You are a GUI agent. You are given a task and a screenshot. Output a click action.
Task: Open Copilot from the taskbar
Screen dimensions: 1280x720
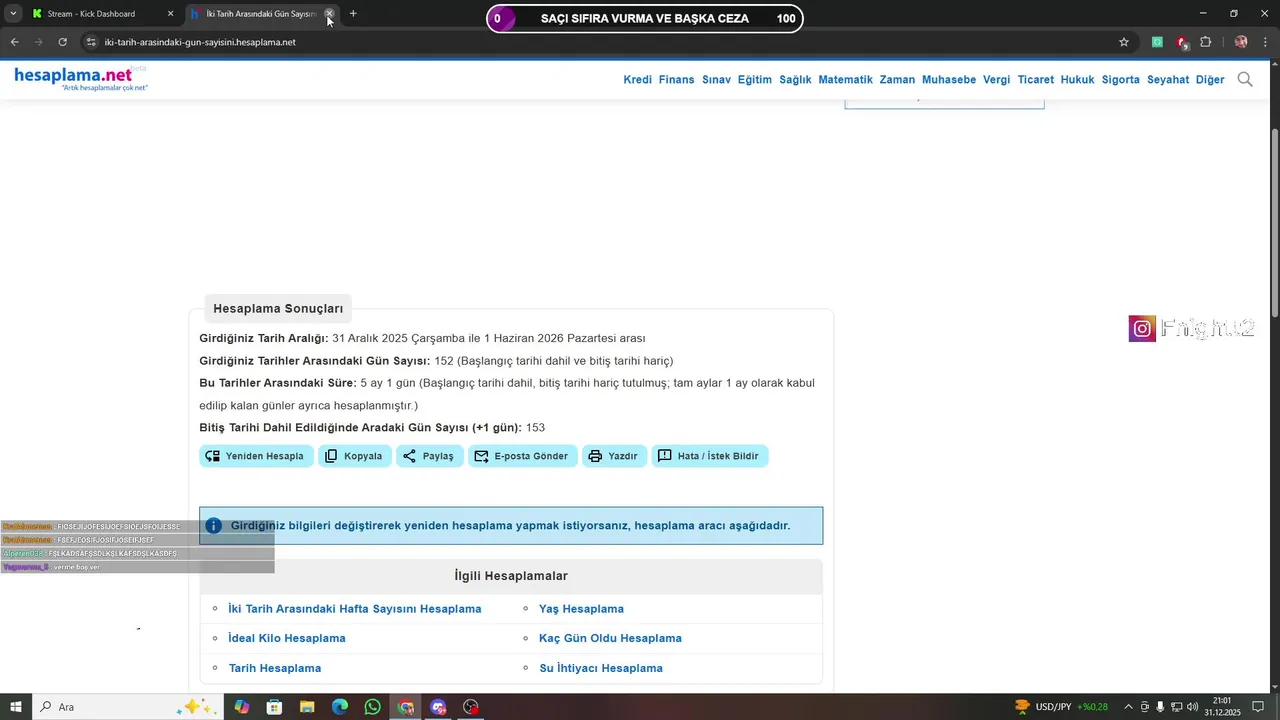tap(242, 707)
